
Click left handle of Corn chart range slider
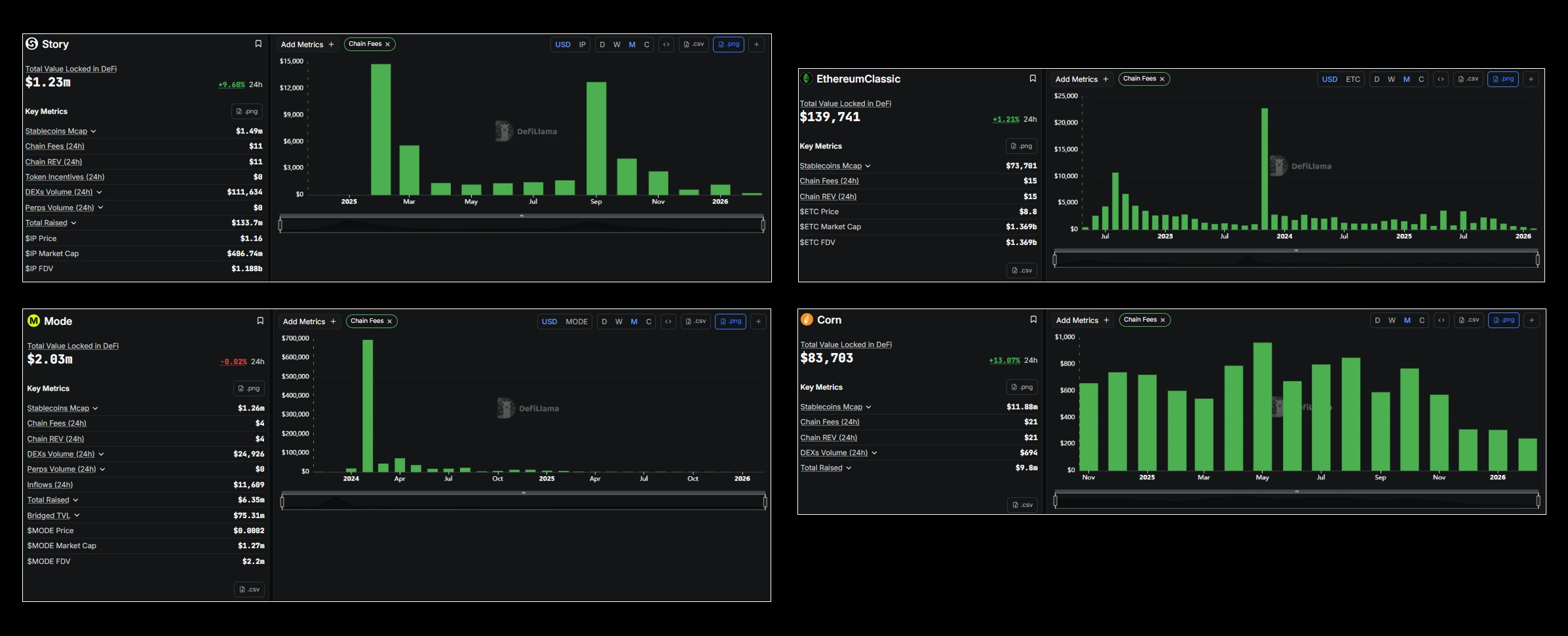coord(1055,501)
